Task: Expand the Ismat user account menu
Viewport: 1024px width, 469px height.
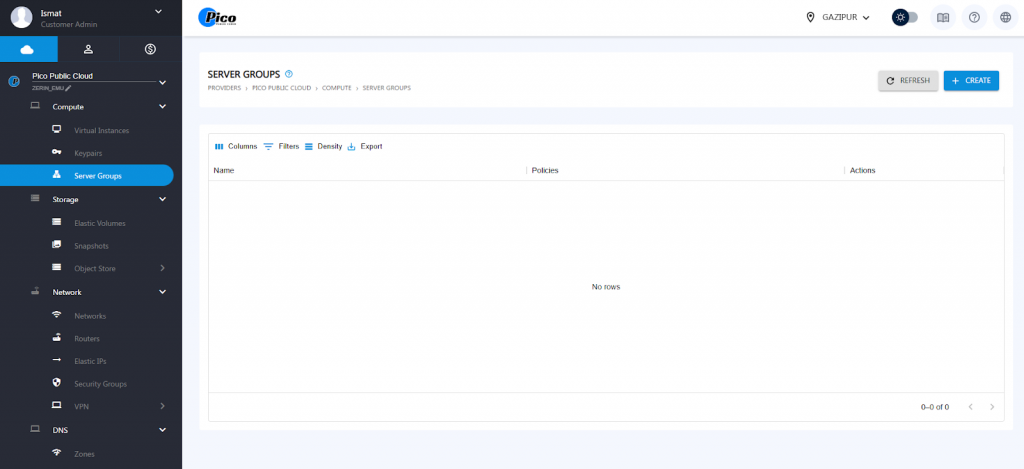Action: click(x=158, y=12)
